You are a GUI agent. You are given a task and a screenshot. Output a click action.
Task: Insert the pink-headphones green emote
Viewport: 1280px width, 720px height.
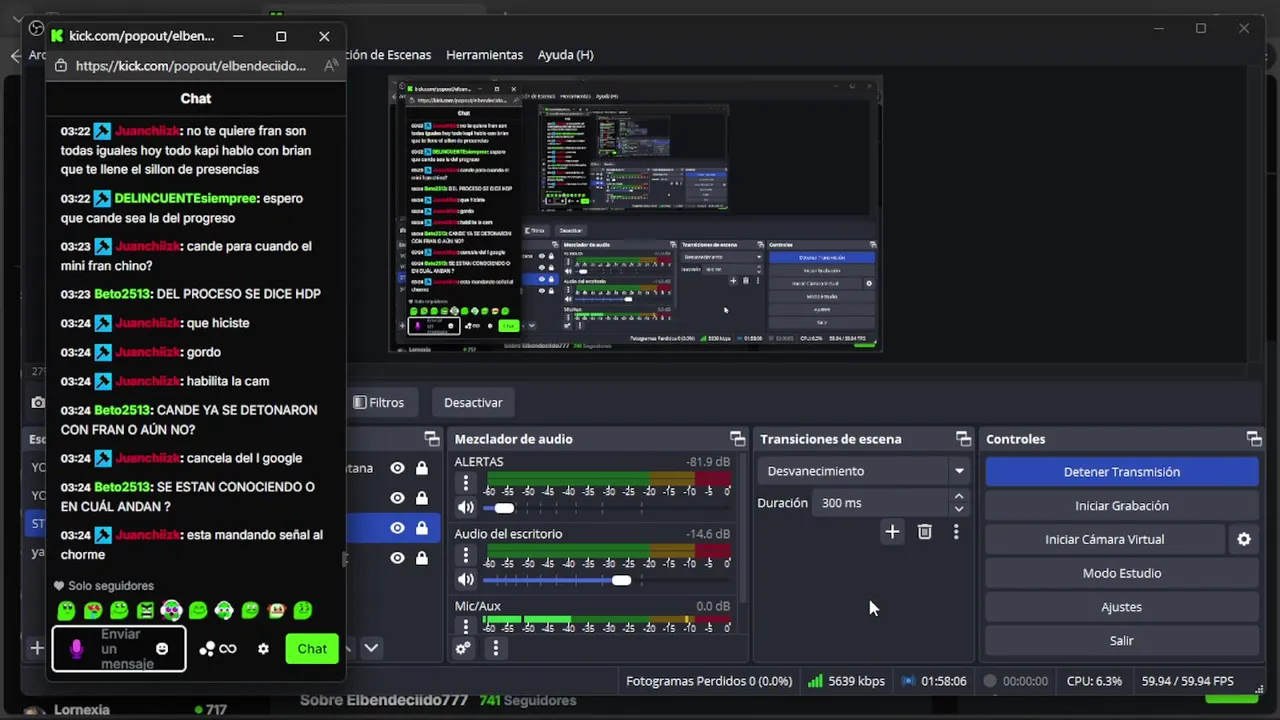click(172, 610)
